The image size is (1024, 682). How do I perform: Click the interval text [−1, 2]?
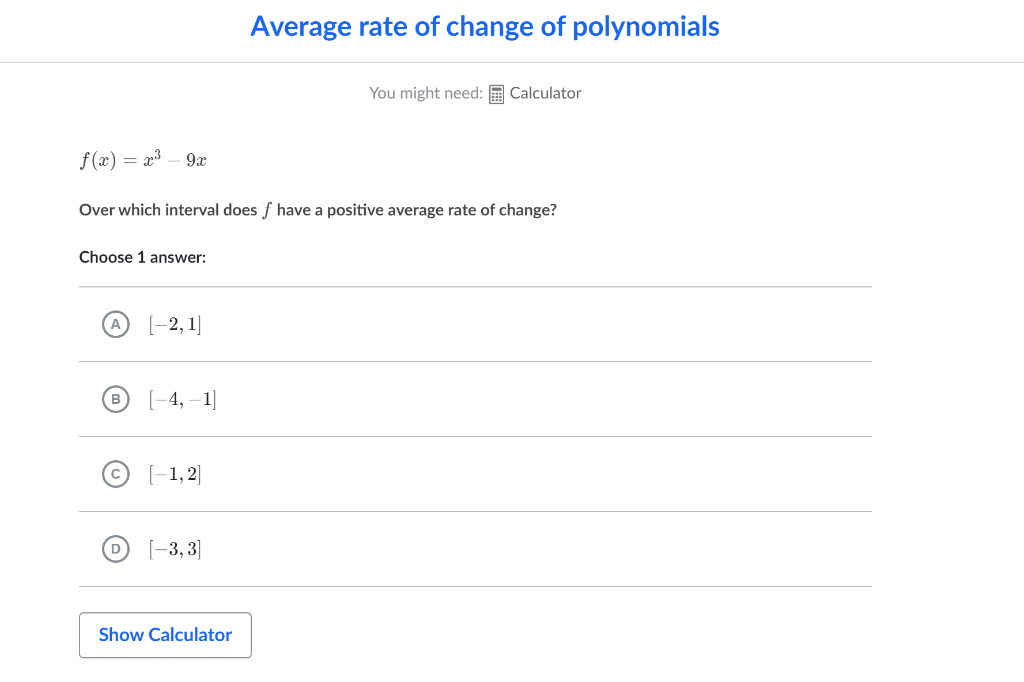point(175,474)
